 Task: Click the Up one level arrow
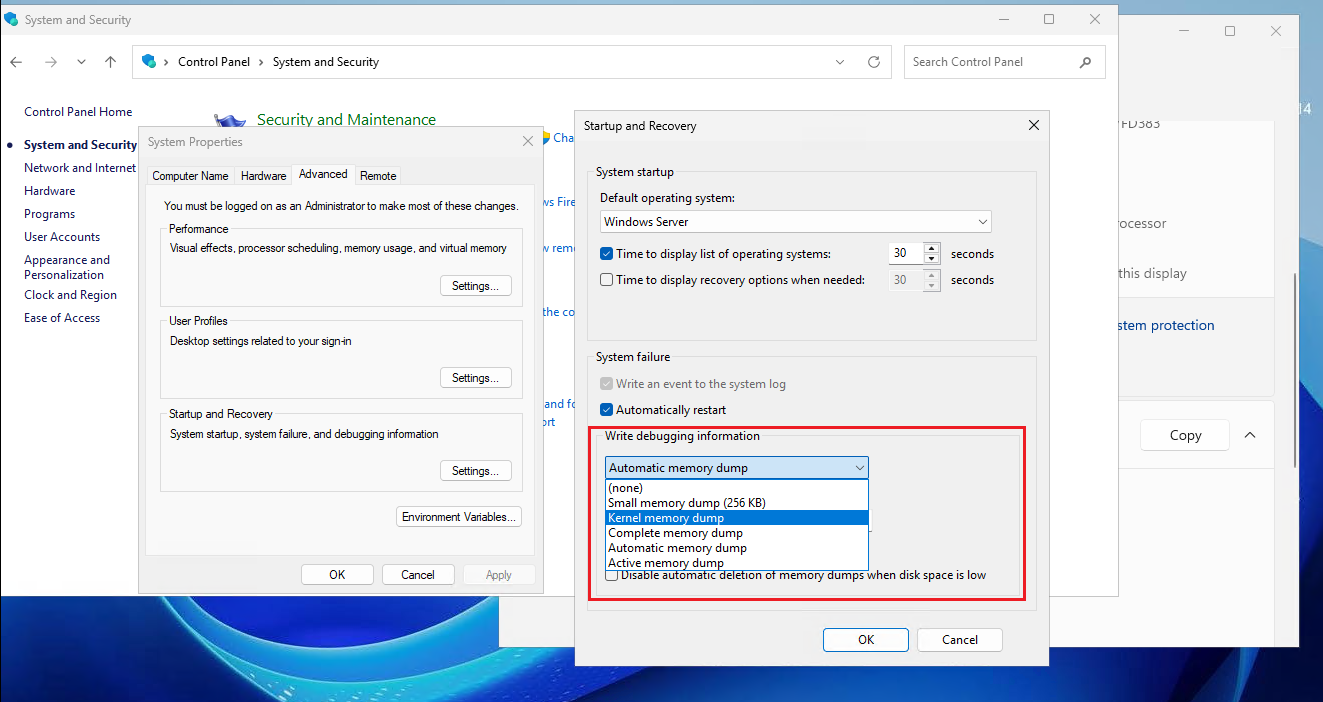click(x=110, y=62)
